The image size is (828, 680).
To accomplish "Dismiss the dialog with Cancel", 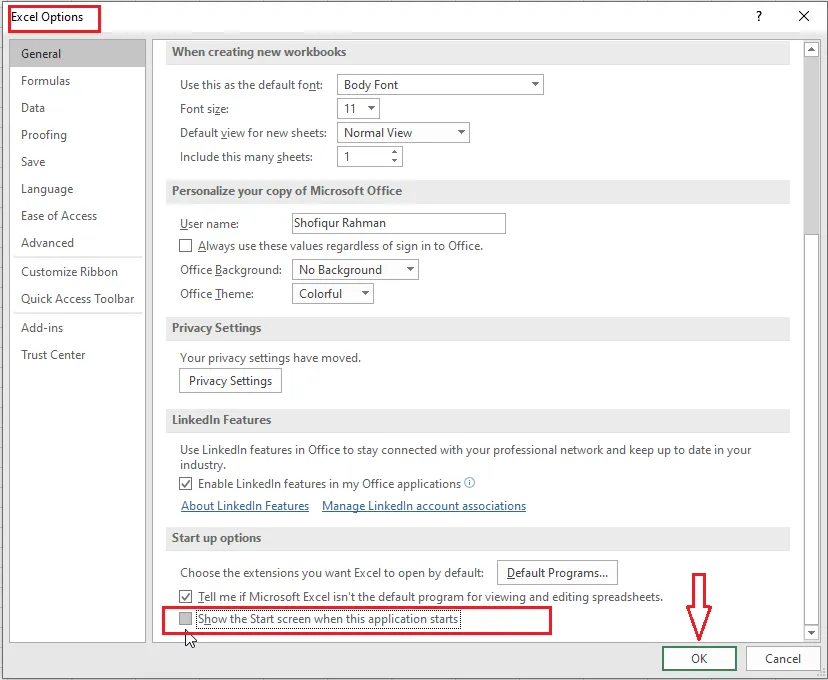I will tap(783, 658).
